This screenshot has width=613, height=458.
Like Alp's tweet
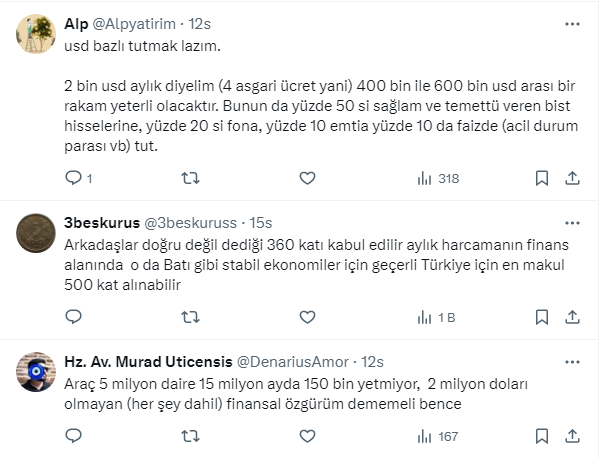tap(307, 178)
